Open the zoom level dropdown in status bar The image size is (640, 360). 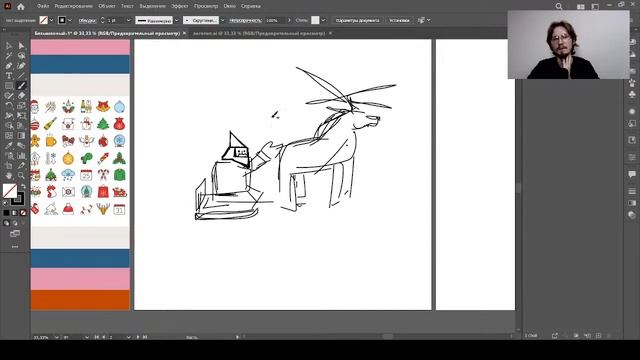click(56, 337)
